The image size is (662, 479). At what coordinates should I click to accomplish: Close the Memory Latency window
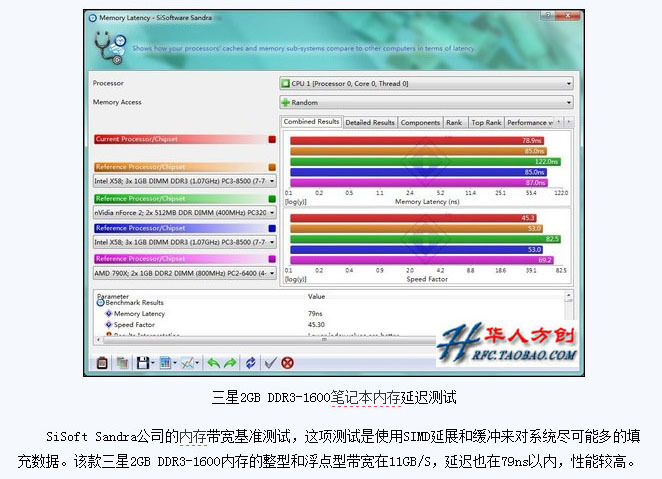pyautogui.click(x=568, y=16)
